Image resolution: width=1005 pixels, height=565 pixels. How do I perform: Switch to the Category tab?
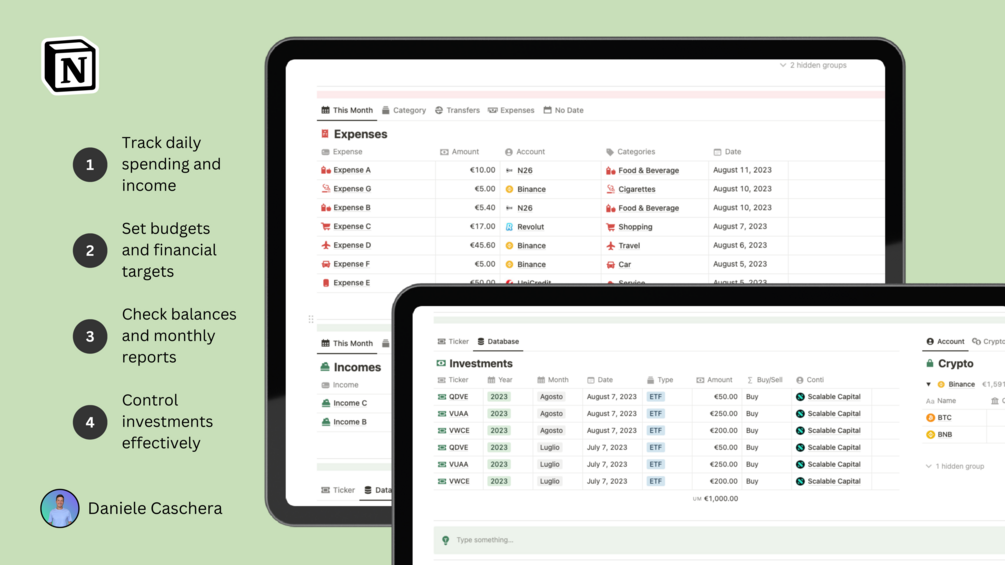[404, 110]
